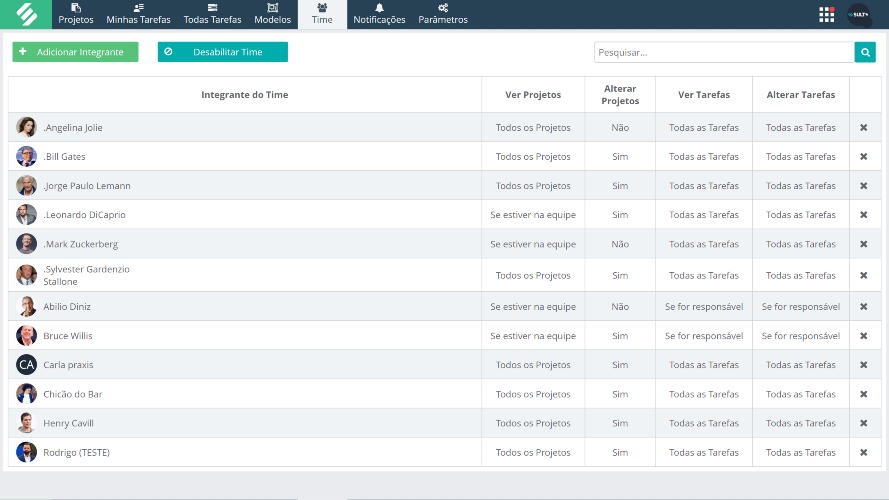
Task: Click Alterar Tarefas 'Se for responsável' for Bruce Willis
Action: pyautogui.click(x=801, y=336)
